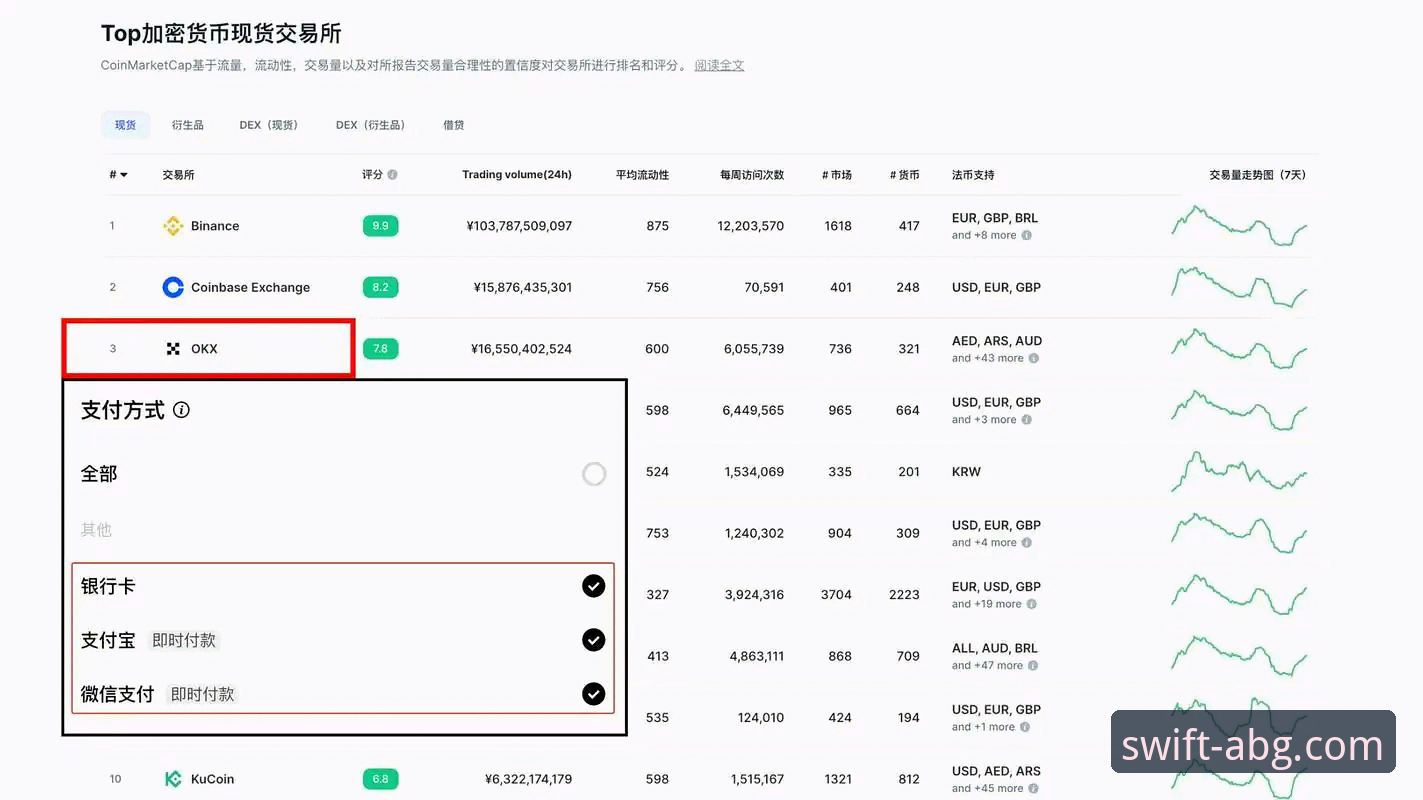Click Coinbase volume ¥15,876,435,301
Screen dimensions: 1423x800
pyautogui.click(x=523, y=287)
